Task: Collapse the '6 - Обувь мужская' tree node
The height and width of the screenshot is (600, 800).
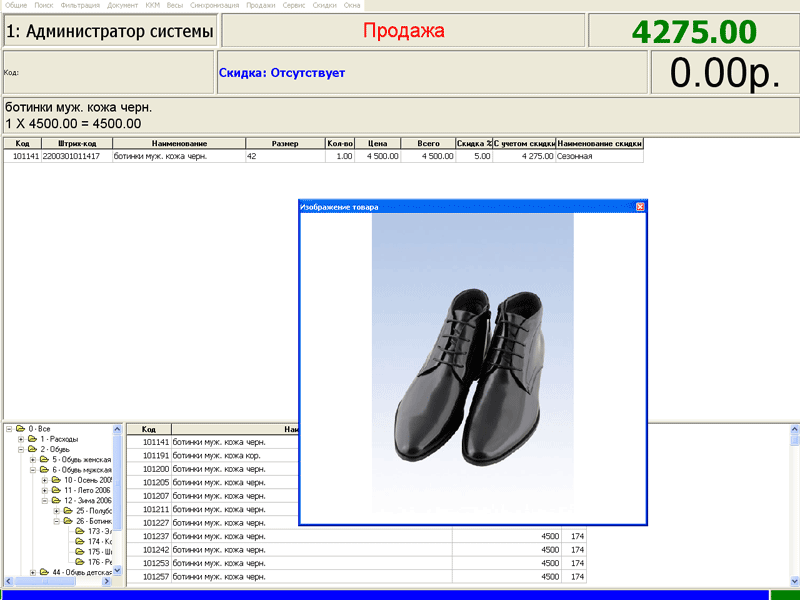Action: [x=33, y=470]
